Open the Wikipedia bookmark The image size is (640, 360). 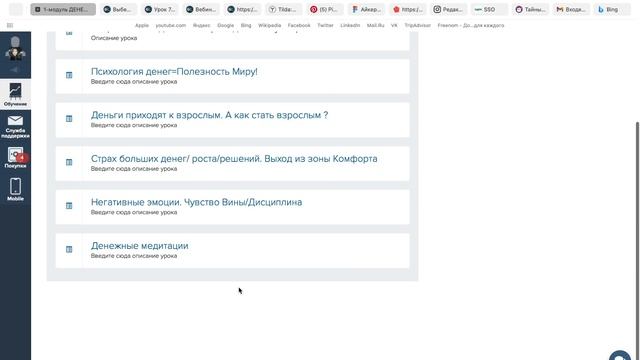(x=269, y=25)
